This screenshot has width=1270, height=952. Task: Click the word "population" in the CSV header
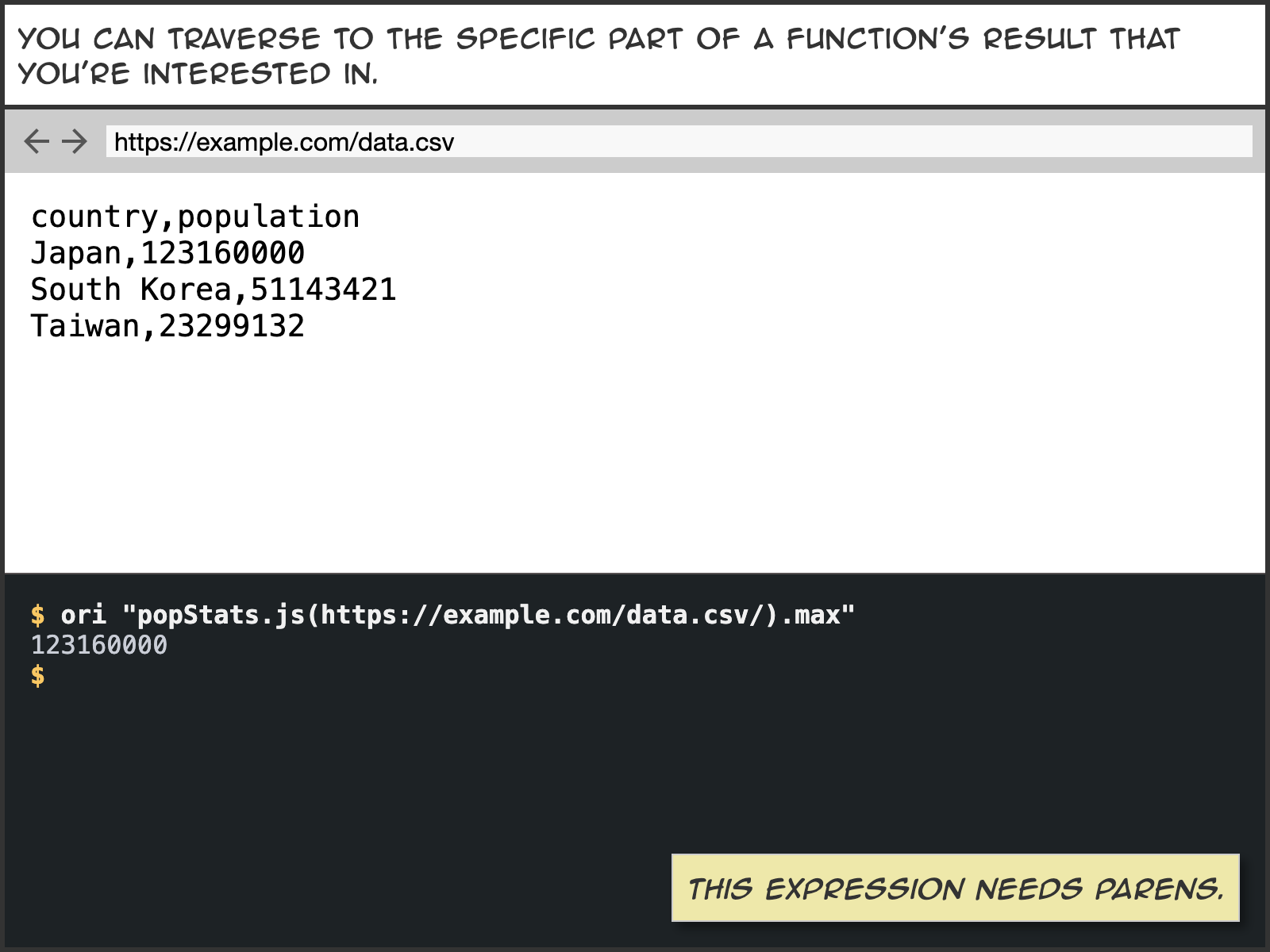tap(269, 217)
